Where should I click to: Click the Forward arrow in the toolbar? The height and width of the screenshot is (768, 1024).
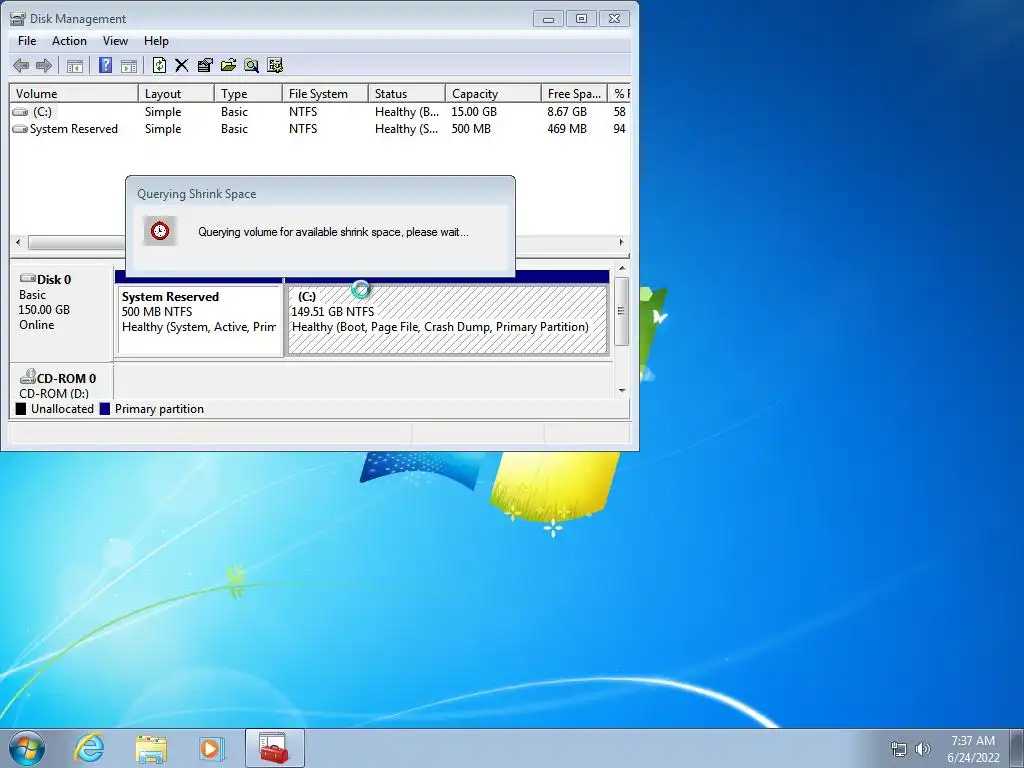point(44,65)
